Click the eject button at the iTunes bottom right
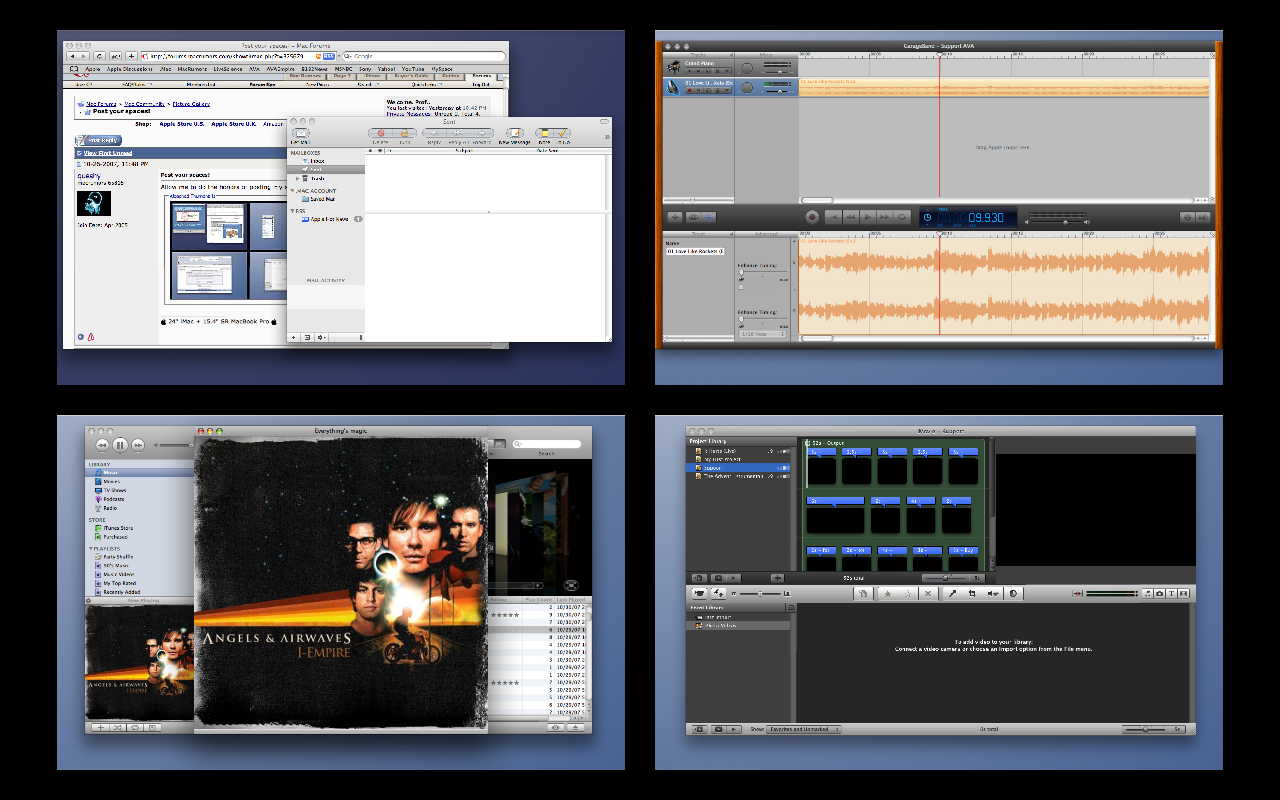 [577, 727]
